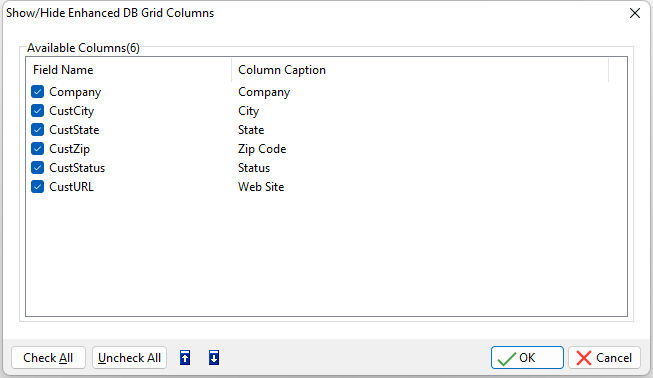Toggle the CustState checkbox
This screenshot has width=653, height=378.
coord(37,130)
